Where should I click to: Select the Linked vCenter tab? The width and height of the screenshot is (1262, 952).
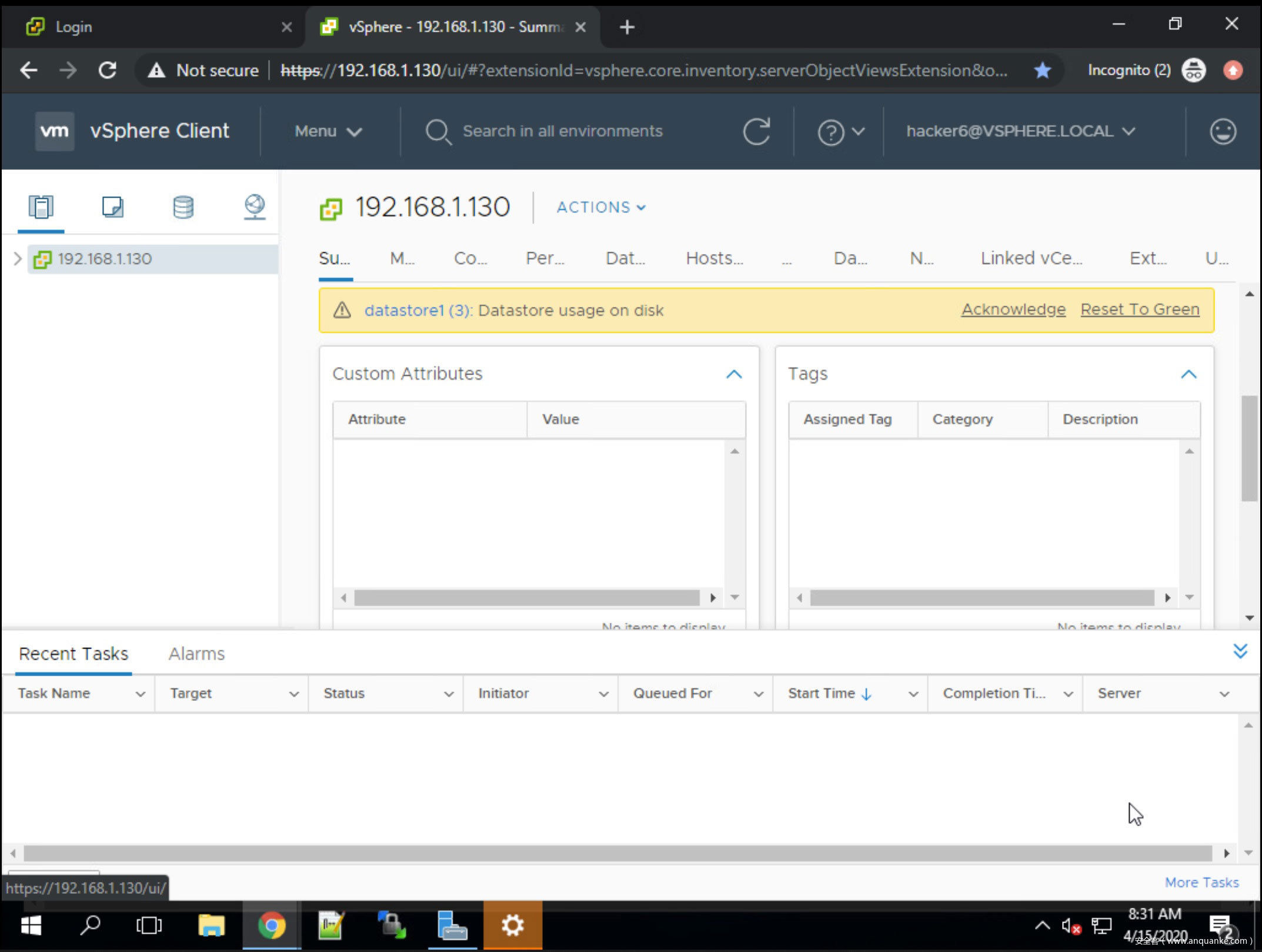pyautogui.click(x=1031, y=258)
